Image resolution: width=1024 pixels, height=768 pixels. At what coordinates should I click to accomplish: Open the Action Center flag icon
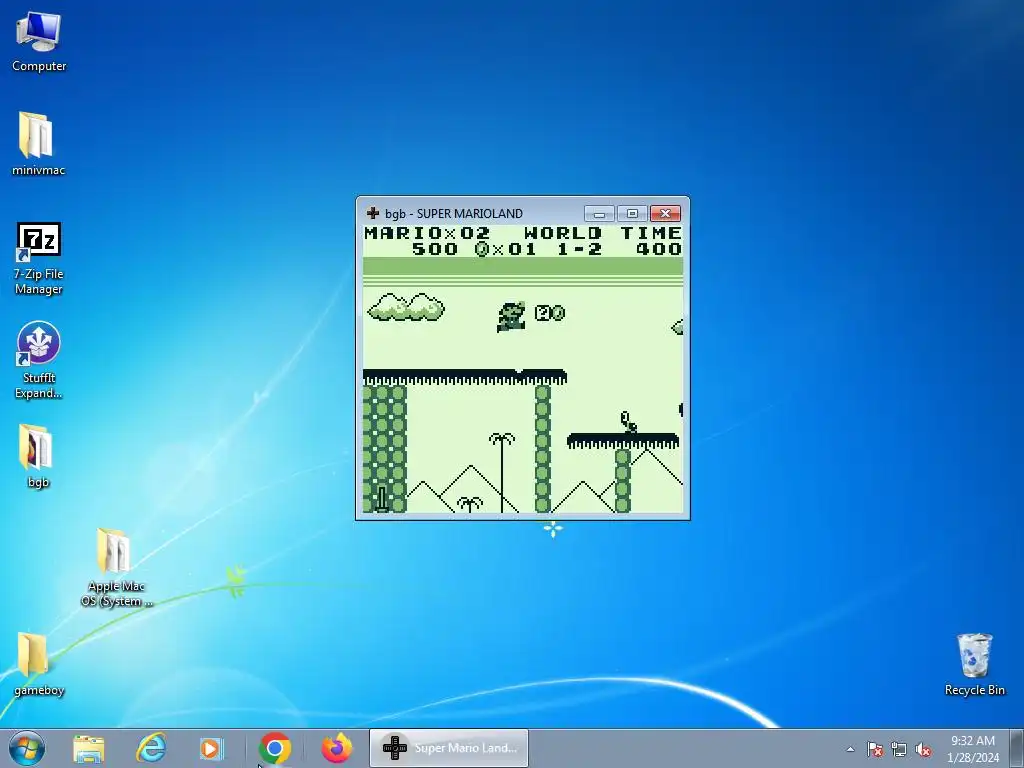pyautogui.click(x=875, y=749)
